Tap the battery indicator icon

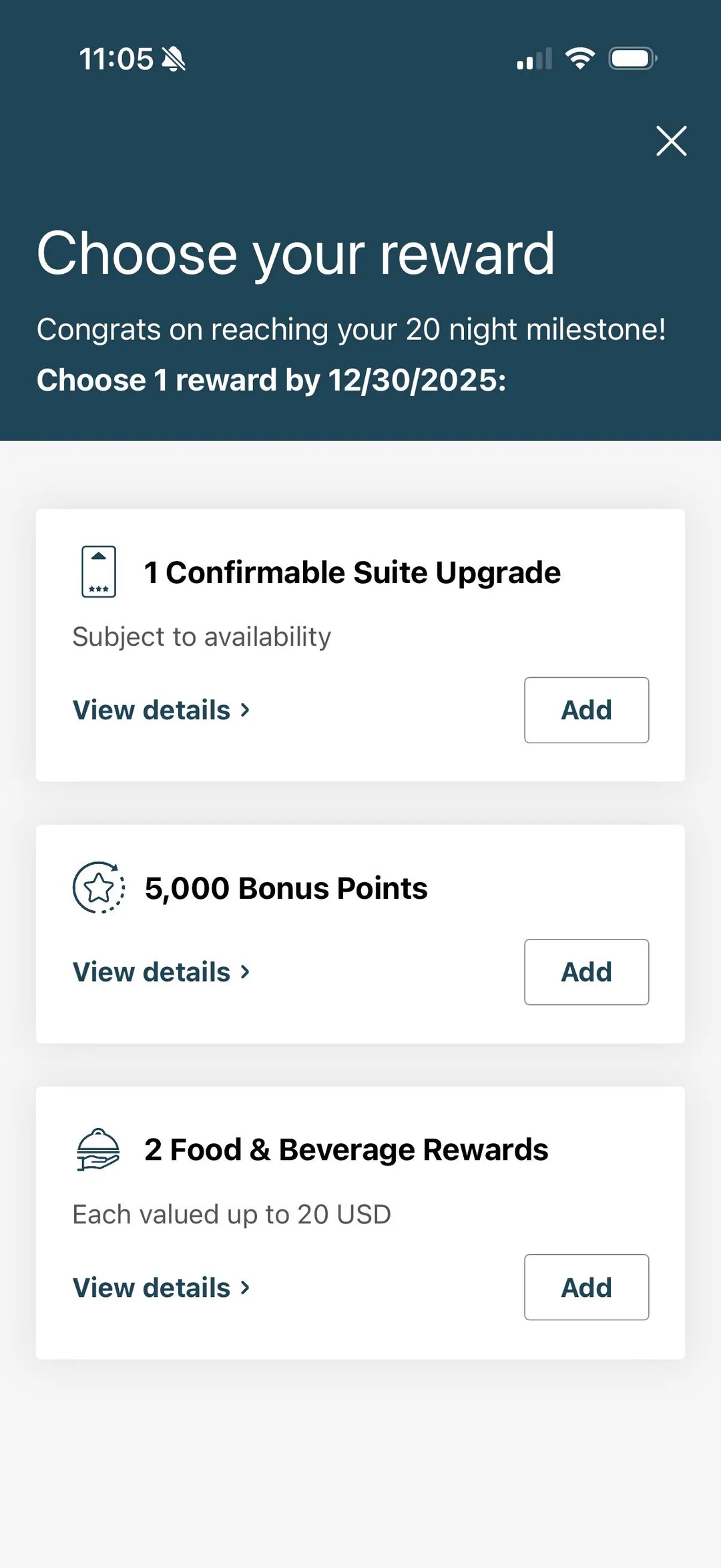[632, 59]
